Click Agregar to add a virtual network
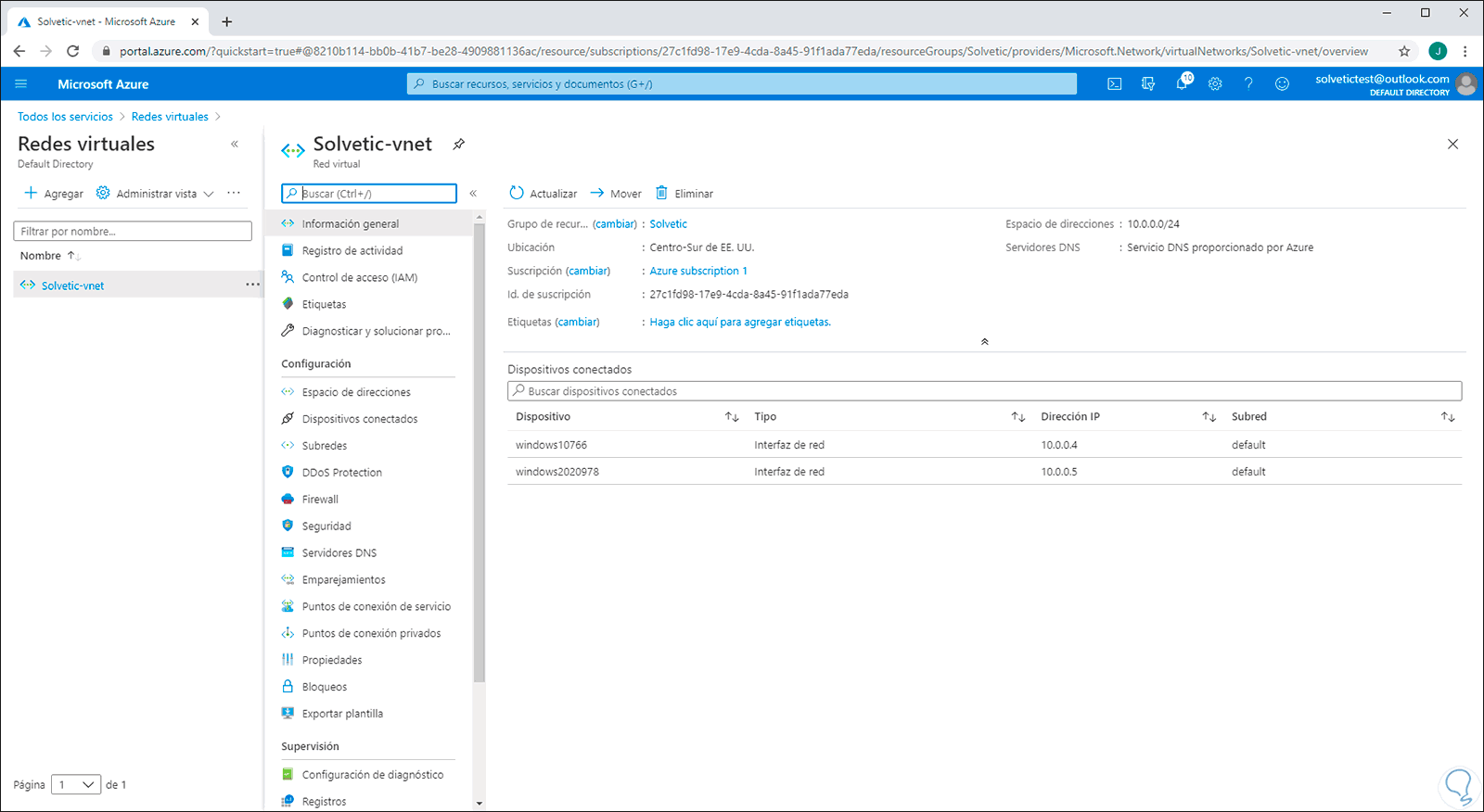Image resolution: width=1484 pixels, height=812 pixels. 54,194
